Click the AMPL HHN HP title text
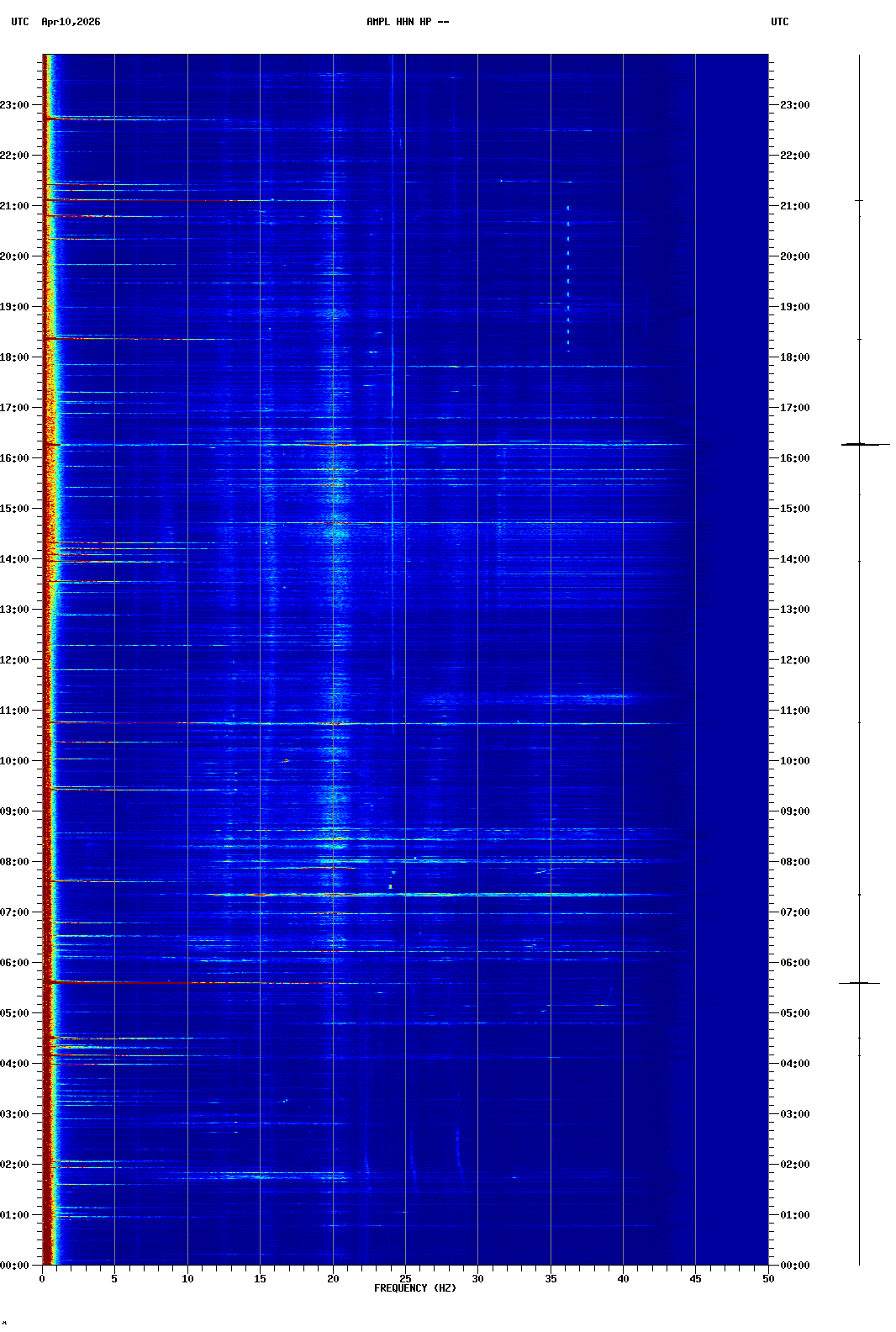This screenshot has height=1332, width=896. (x=407, y=22)
